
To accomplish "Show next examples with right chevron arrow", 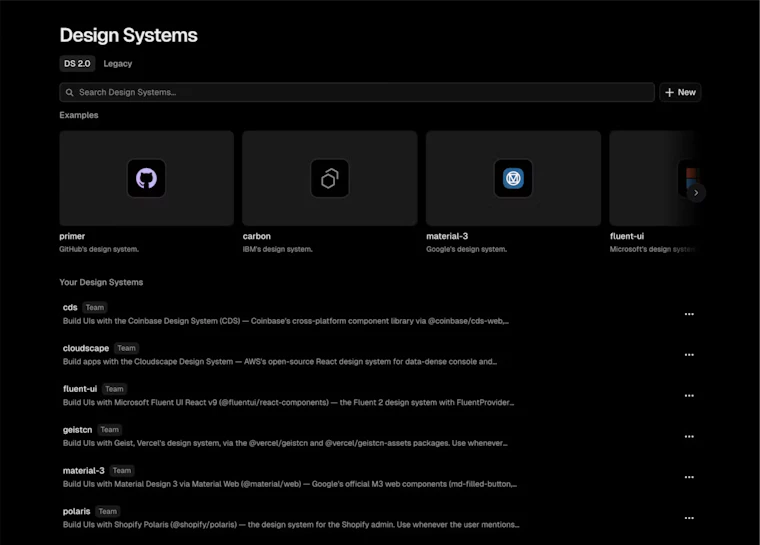I will [696, 192].
